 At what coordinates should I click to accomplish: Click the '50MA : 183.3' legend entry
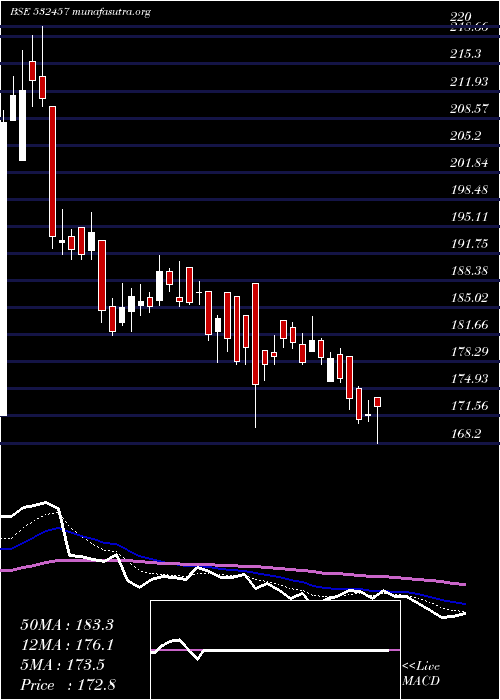(67, 625)
